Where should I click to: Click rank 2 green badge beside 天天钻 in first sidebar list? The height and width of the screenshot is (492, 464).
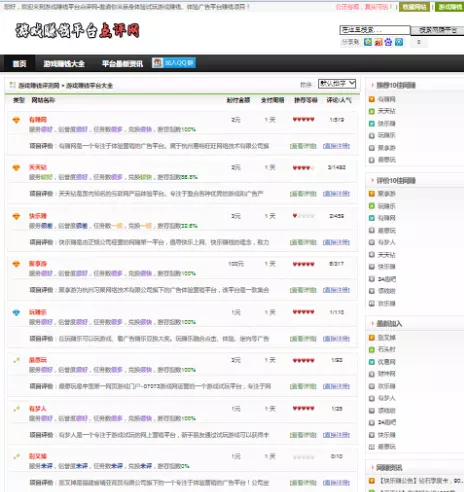[372, 111]
